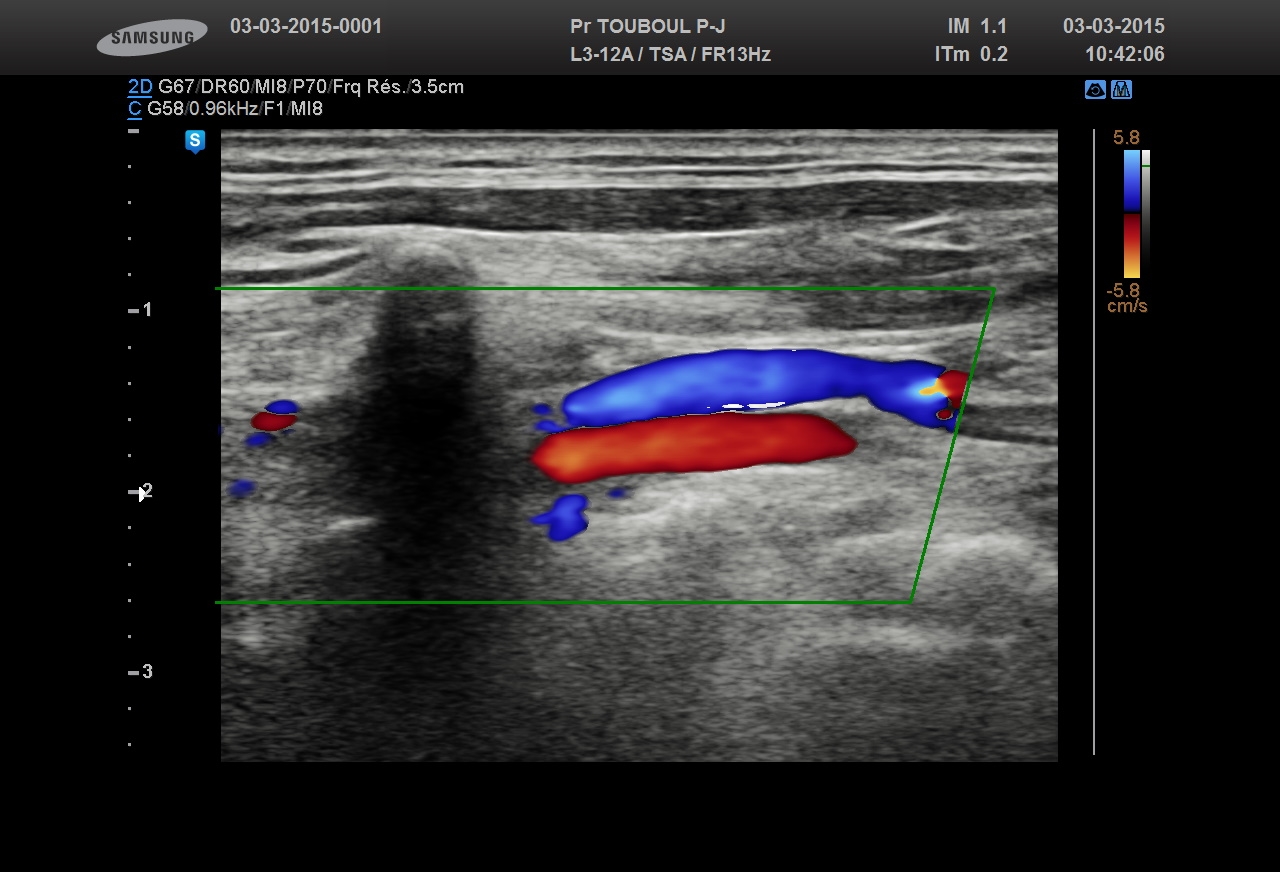Click the scan-sector icon with circular arrow

click(1095, 90)
